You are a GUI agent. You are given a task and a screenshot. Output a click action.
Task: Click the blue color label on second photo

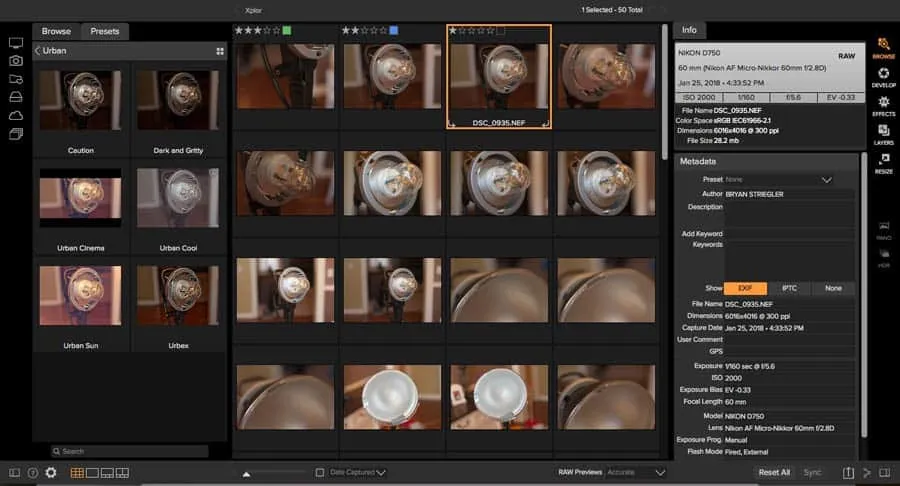(x=394, y=30)
